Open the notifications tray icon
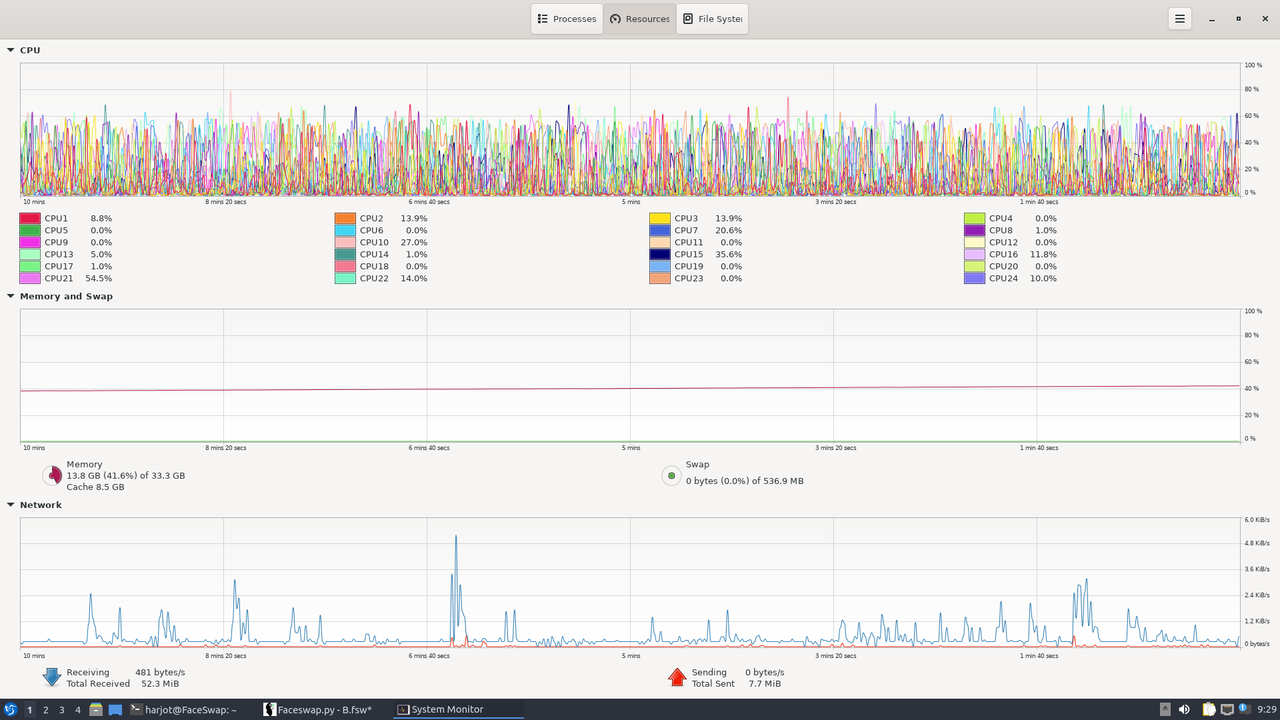 tap(1245, 709)
